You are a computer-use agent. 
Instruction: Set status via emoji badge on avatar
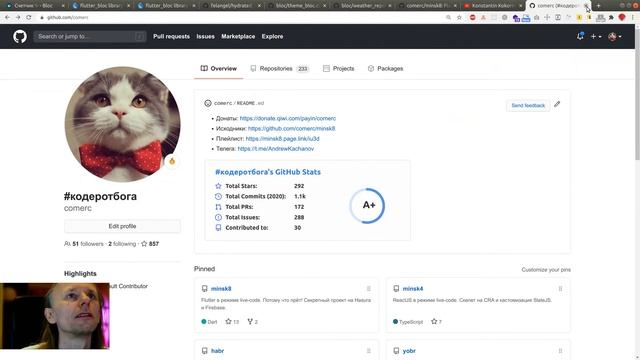coord(172,161)
